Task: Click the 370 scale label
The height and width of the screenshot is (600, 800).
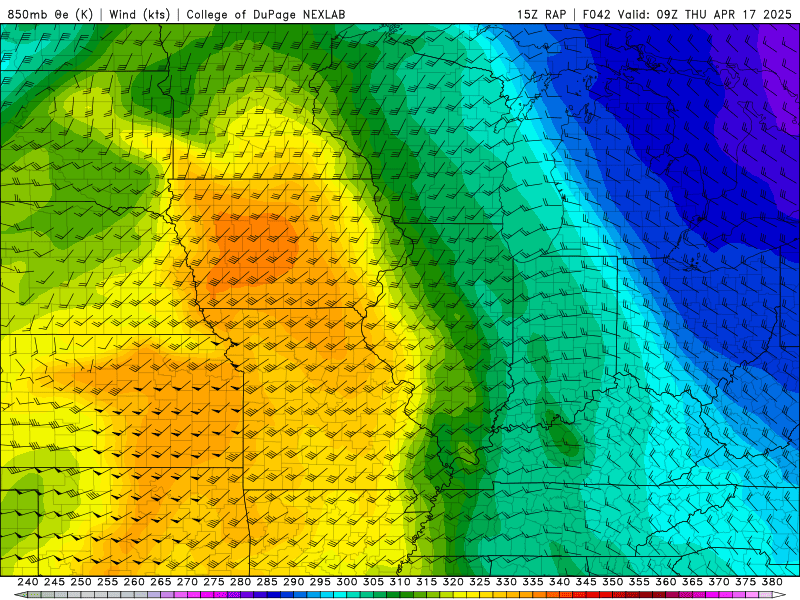Action: tap(719, 582)
